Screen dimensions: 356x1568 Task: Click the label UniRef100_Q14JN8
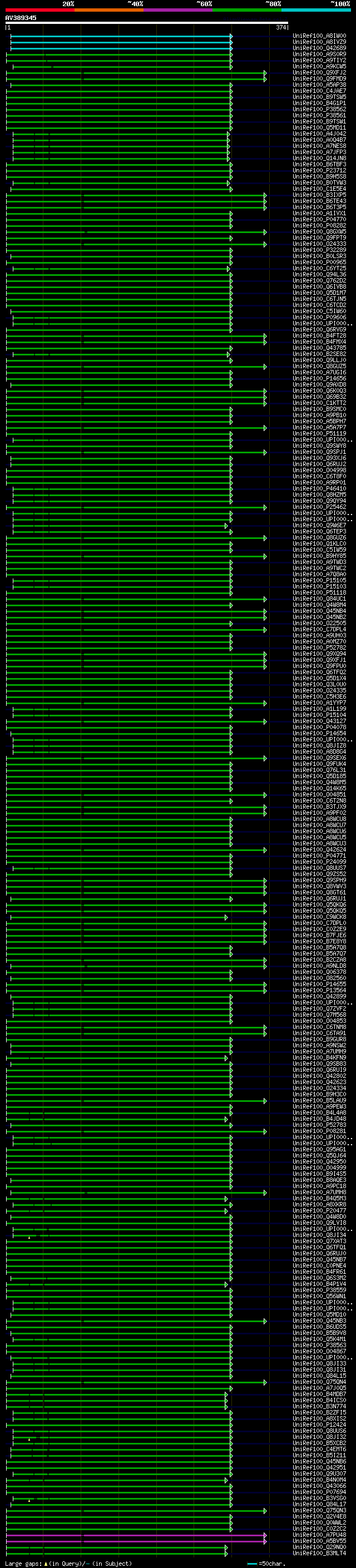[319, 159]
